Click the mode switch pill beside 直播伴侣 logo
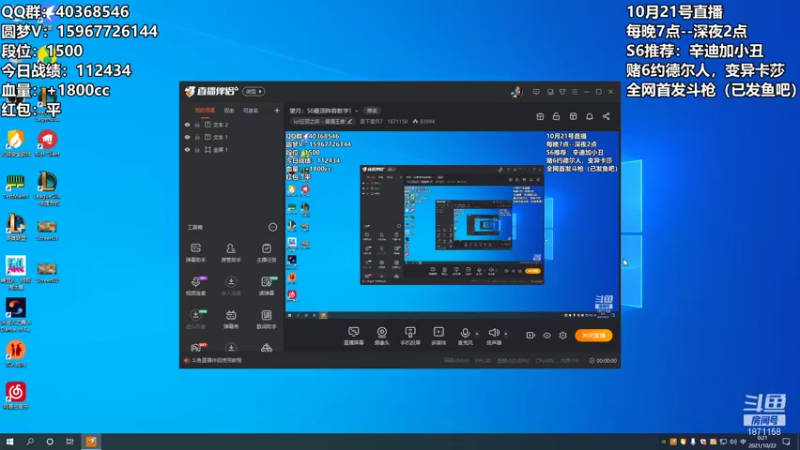800x450 pixels. (x=254, y=91)
